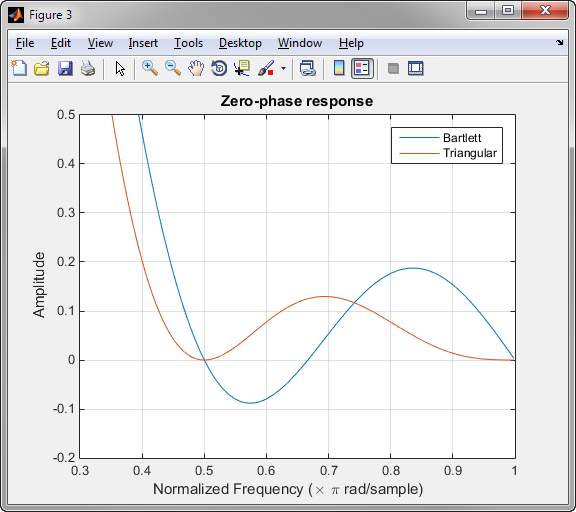Click the orange Triangular legend line sample
This screenshot has height=512, width=576.
point(419,153)
